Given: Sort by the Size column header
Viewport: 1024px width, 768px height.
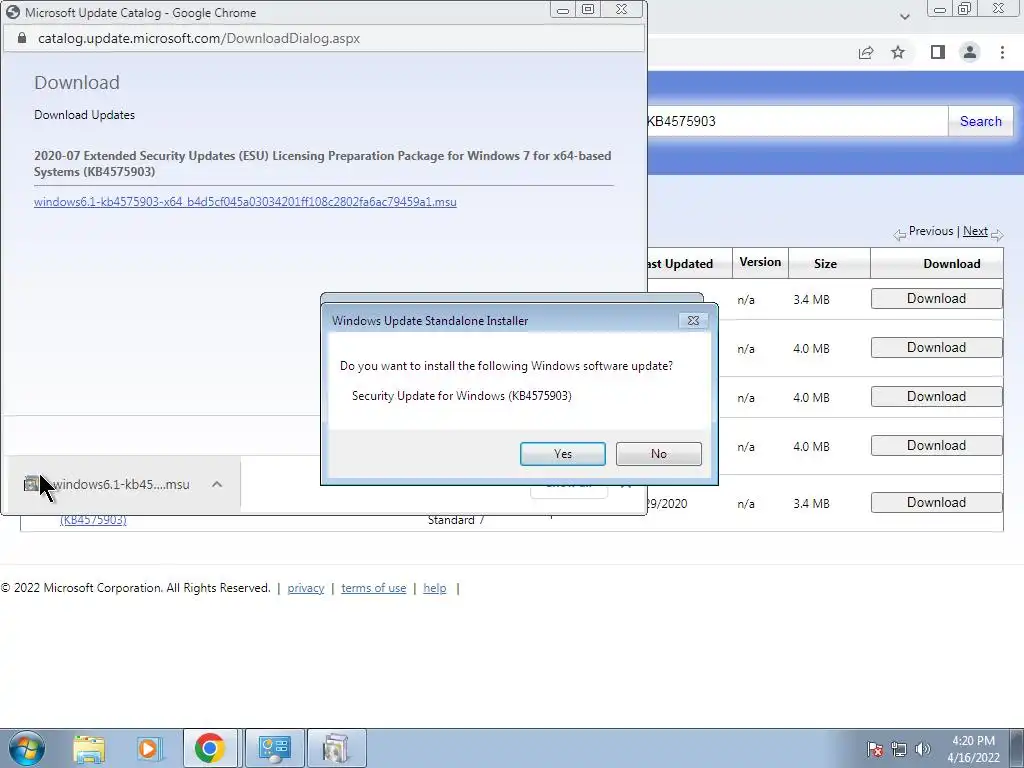Looking at the screenshot, I should (825, 264).
